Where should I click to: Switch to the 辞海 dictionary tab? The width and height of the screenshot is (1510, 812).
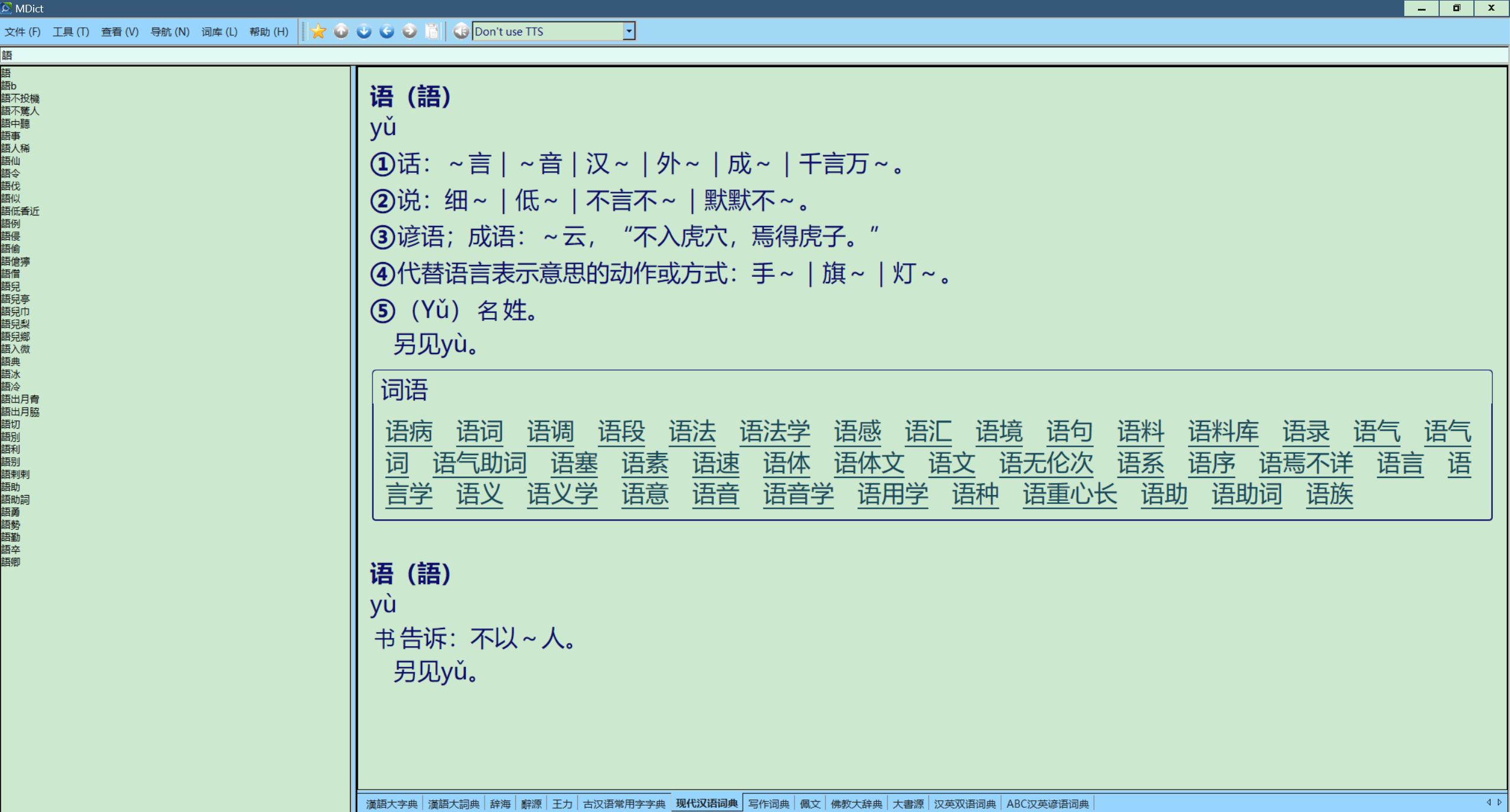point(499,804)
